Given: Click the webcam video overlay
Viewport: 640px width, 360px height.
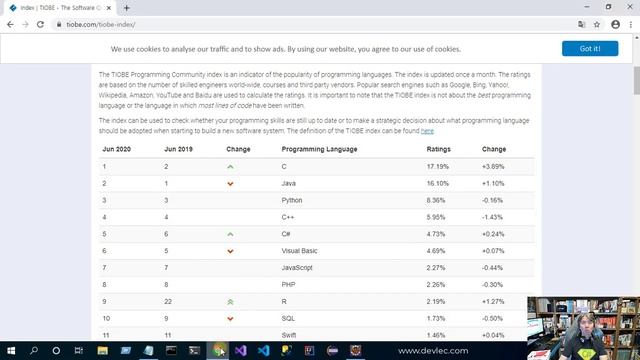Looking at the screenshot, I should [x=583, y=328].
